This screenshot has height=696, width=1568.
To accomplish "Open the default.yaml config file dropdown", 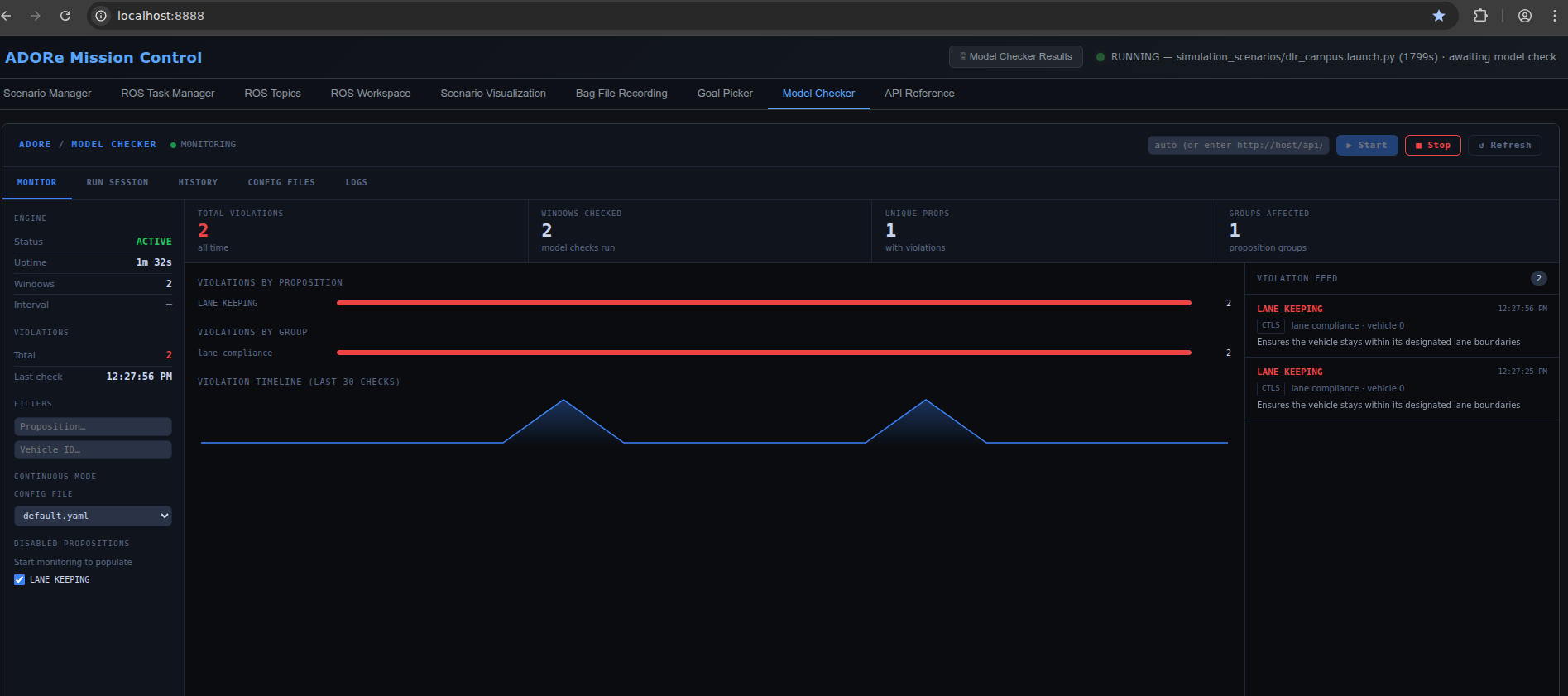I will [93, 516].
